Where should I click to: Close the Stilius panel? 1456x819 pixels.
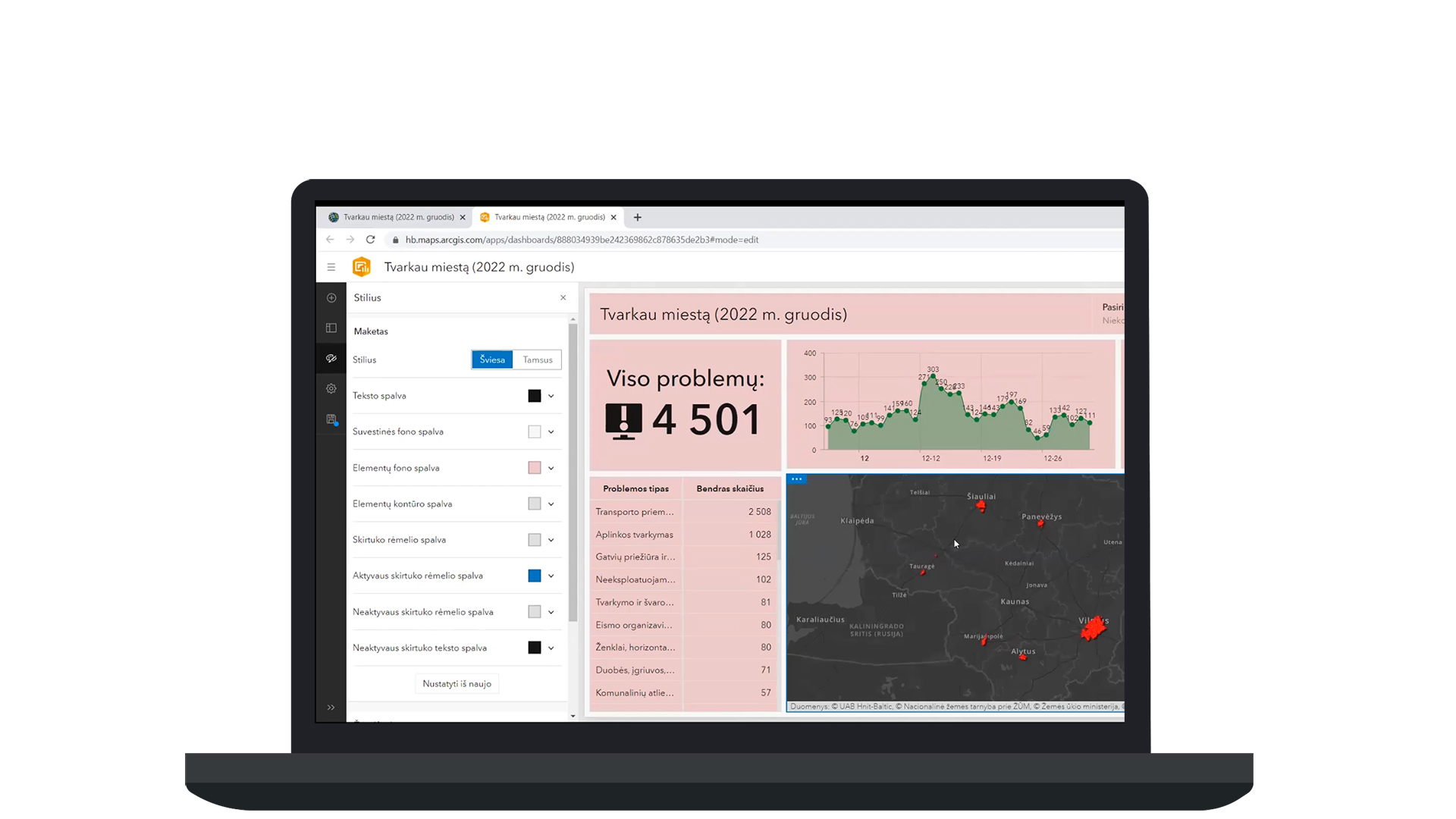pyautogui.click(x=563, y=298)
